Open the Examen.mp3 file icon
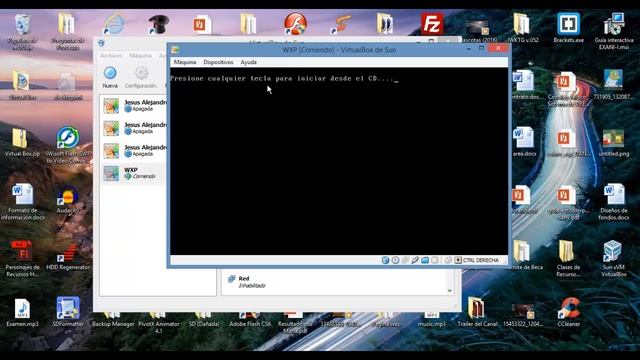The width and height of the screenshot is (640, 360). click(x=22, y=313)
